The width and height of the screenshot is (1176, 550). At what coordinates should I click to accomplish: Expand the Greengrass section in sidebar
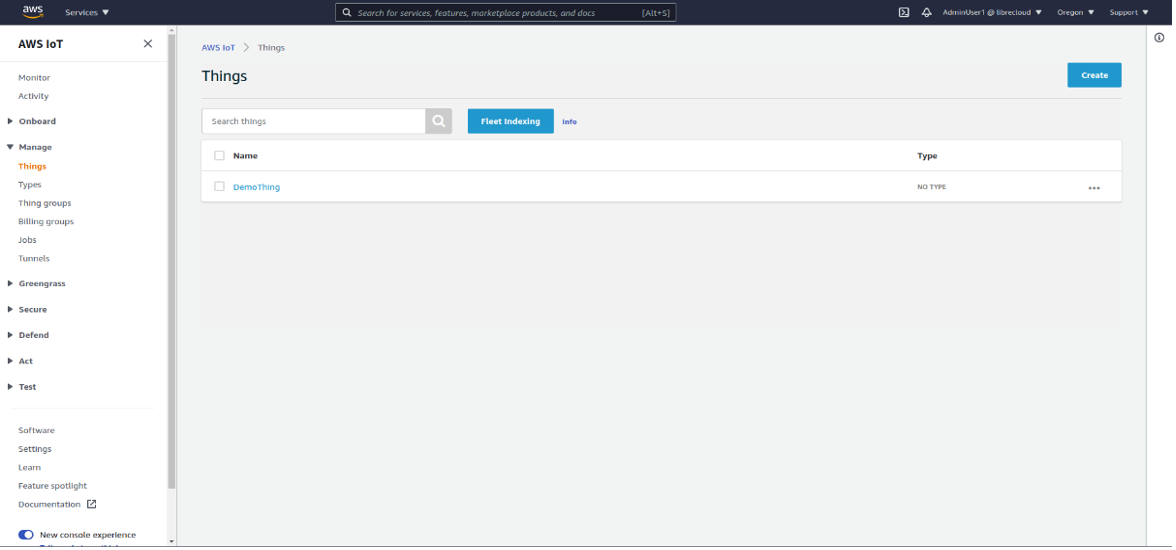click(41, 284)
